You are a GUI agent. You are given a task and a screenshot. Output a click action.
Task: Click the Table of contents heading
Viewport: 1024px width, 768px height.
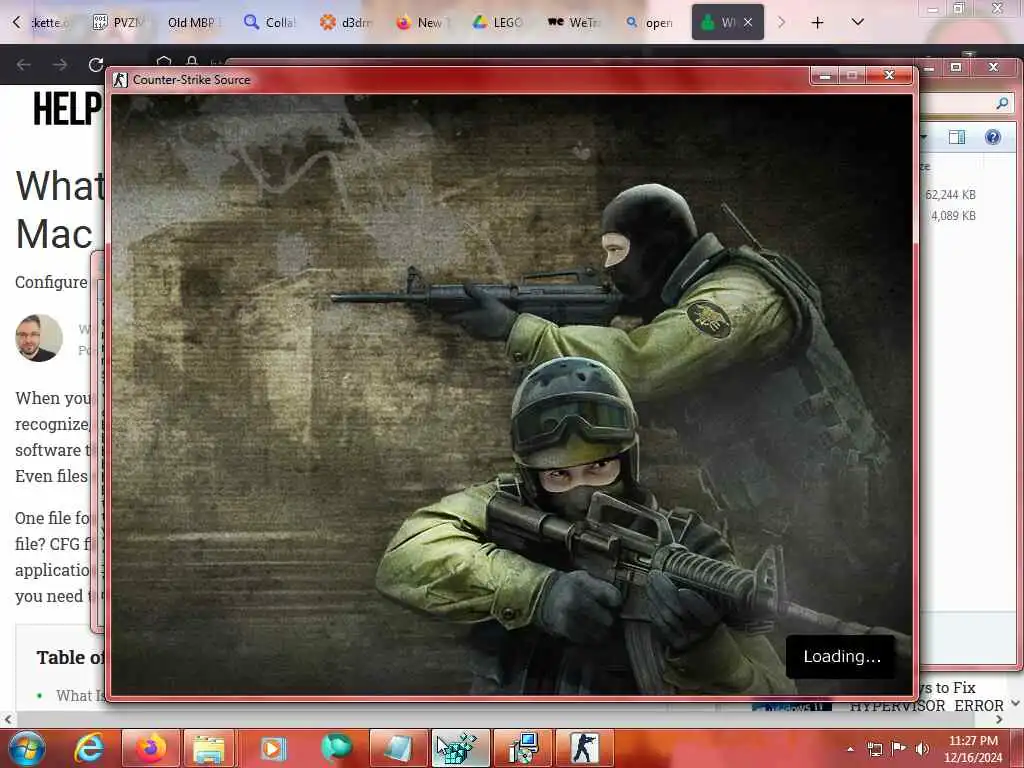pyautogui.click(x=71, y=657)
